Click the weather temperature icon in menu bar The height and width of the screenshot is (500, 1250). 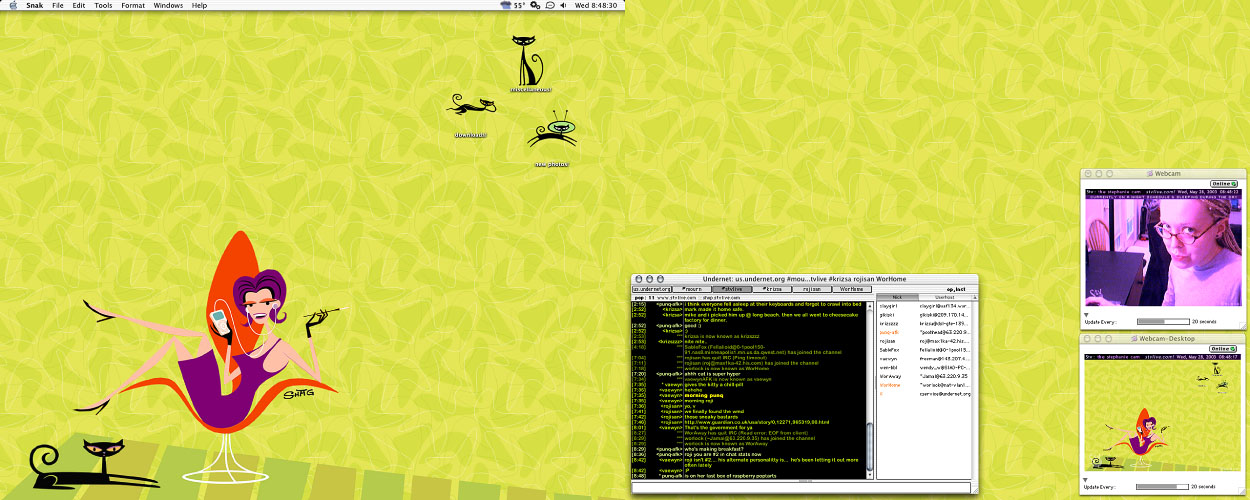click(517, 5)
